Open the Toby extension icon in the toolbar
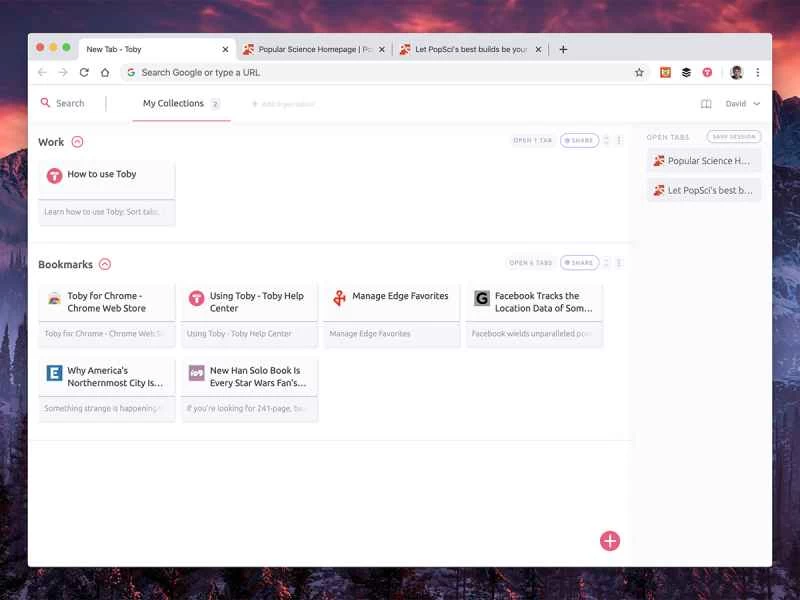This screenshot has height=600, width=800. click(708, 72)
